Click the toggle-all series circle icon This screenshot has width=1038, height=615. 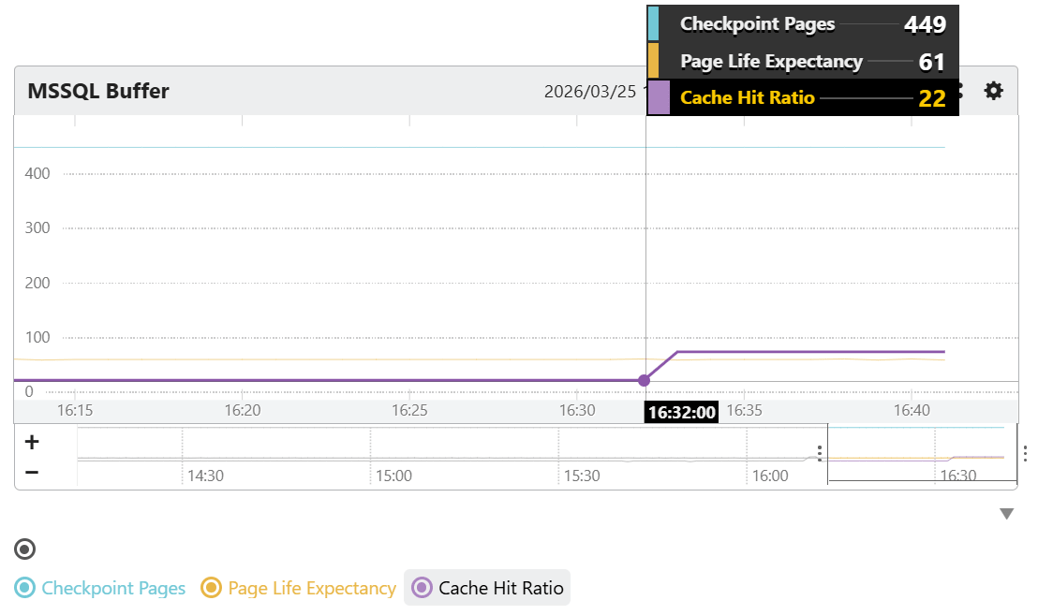pos(25,549)
